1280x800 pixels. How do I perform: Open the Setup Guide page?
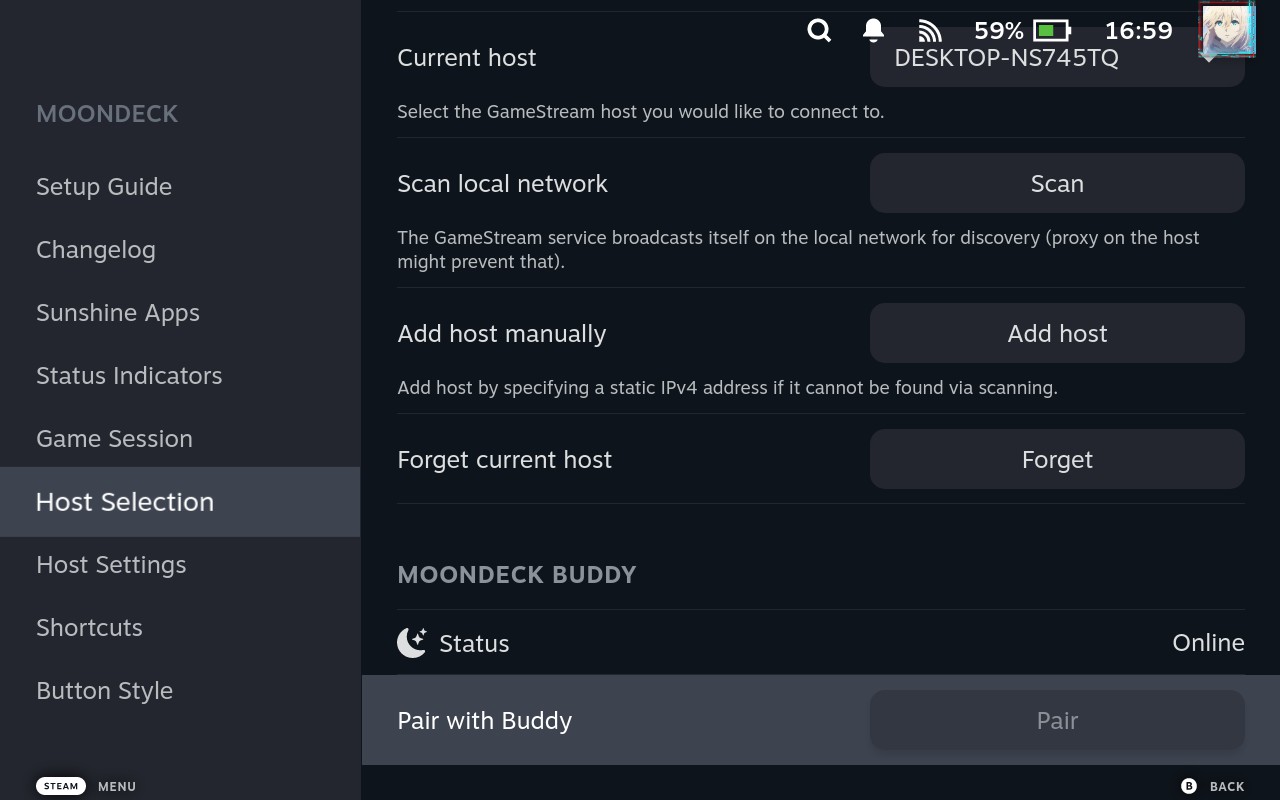(x=104, y=187)
